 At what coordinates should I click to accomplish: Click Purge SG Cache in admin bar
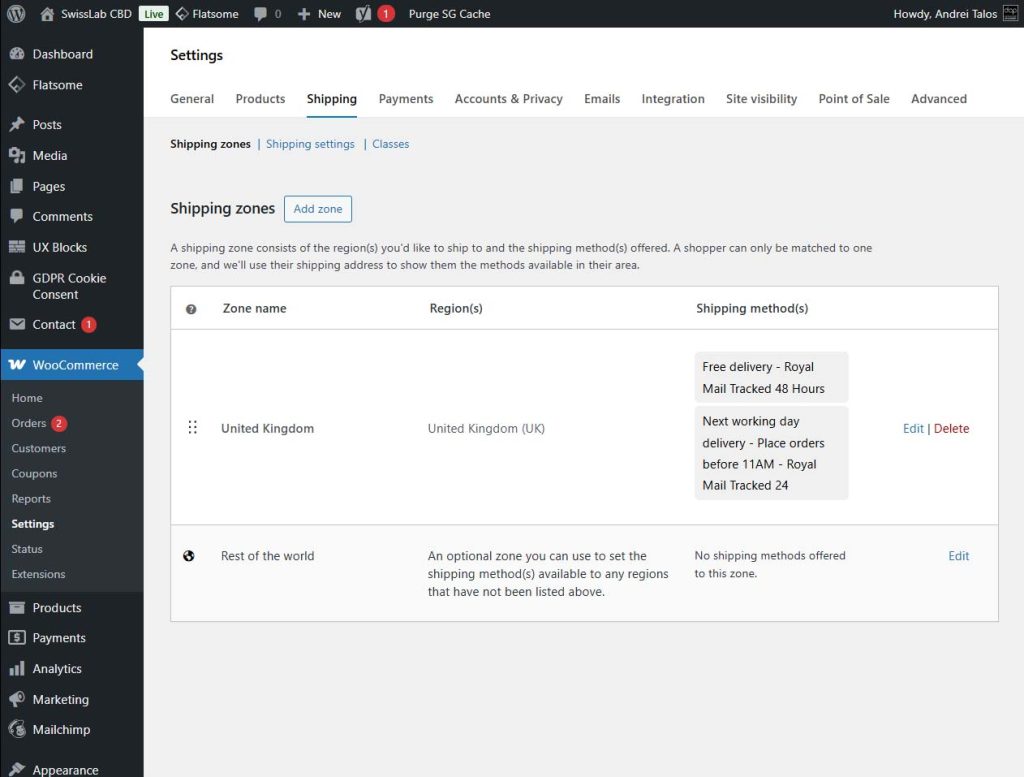click(x=449, y=13)
